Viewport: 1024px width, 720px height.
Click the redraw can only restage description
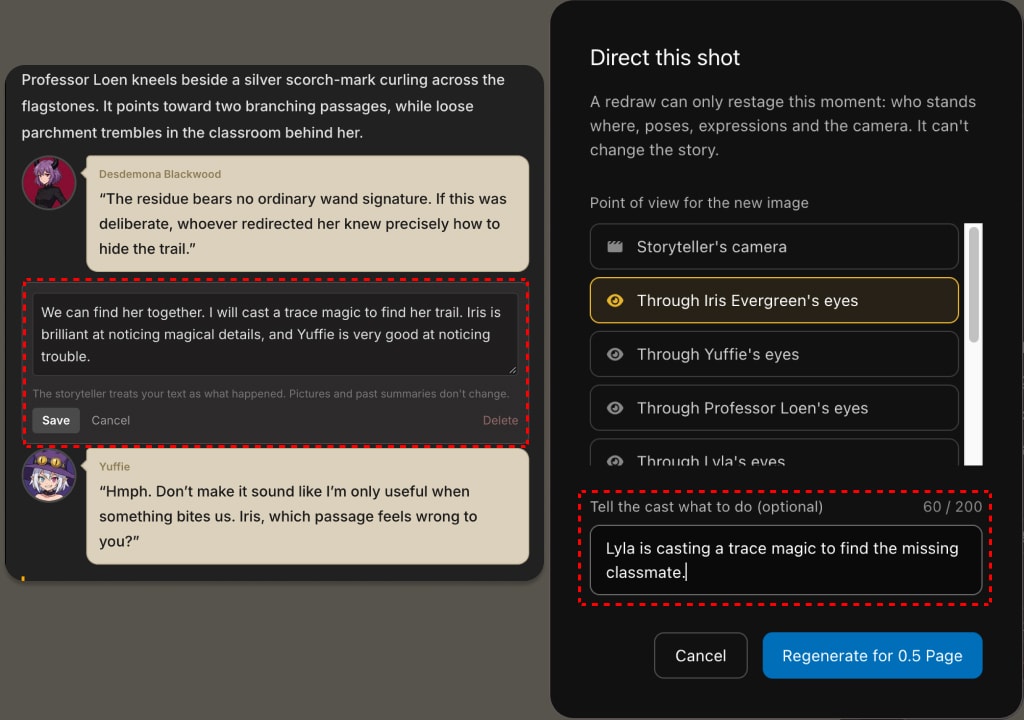(782, 125)
